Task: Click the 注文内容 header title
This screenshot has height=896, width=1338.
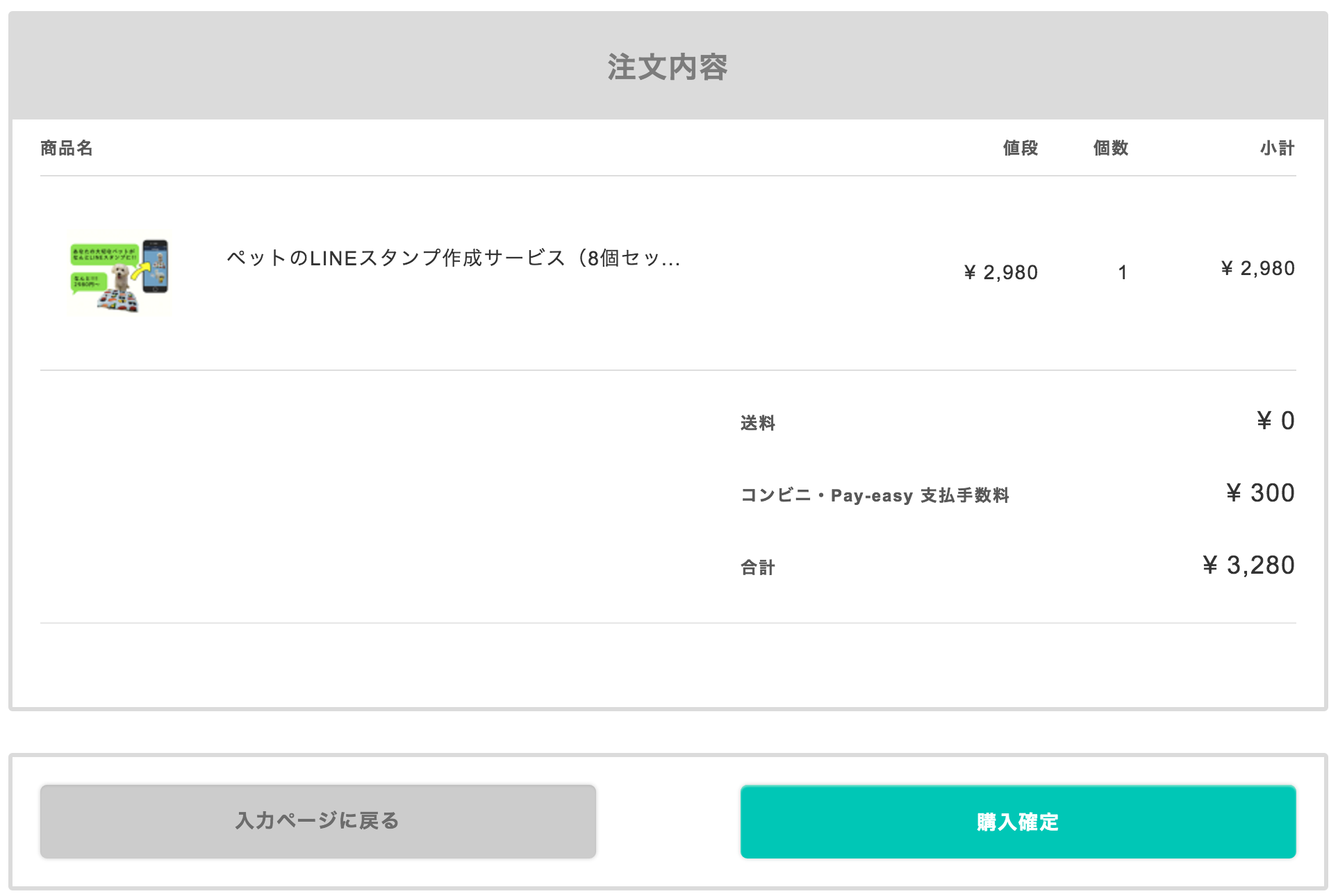Action: pyautogui.click(x=668, y=67)
